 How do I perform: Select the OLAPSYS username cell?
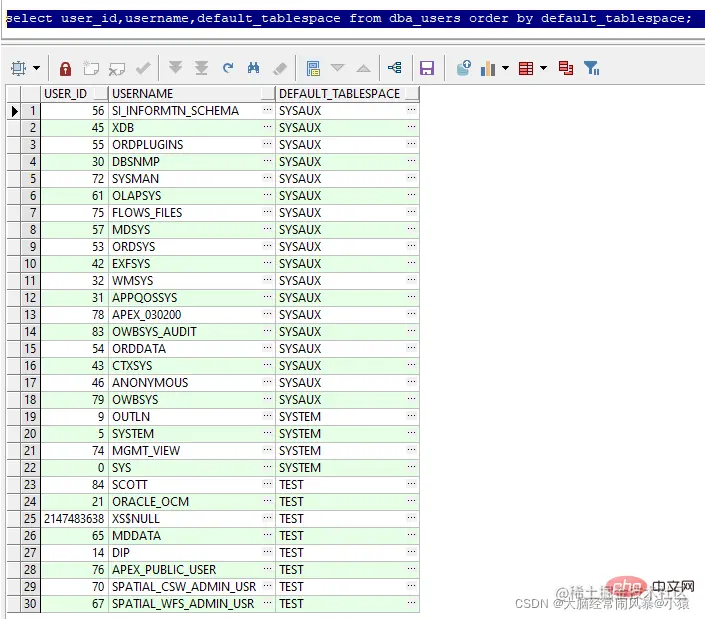click(192, 196)
